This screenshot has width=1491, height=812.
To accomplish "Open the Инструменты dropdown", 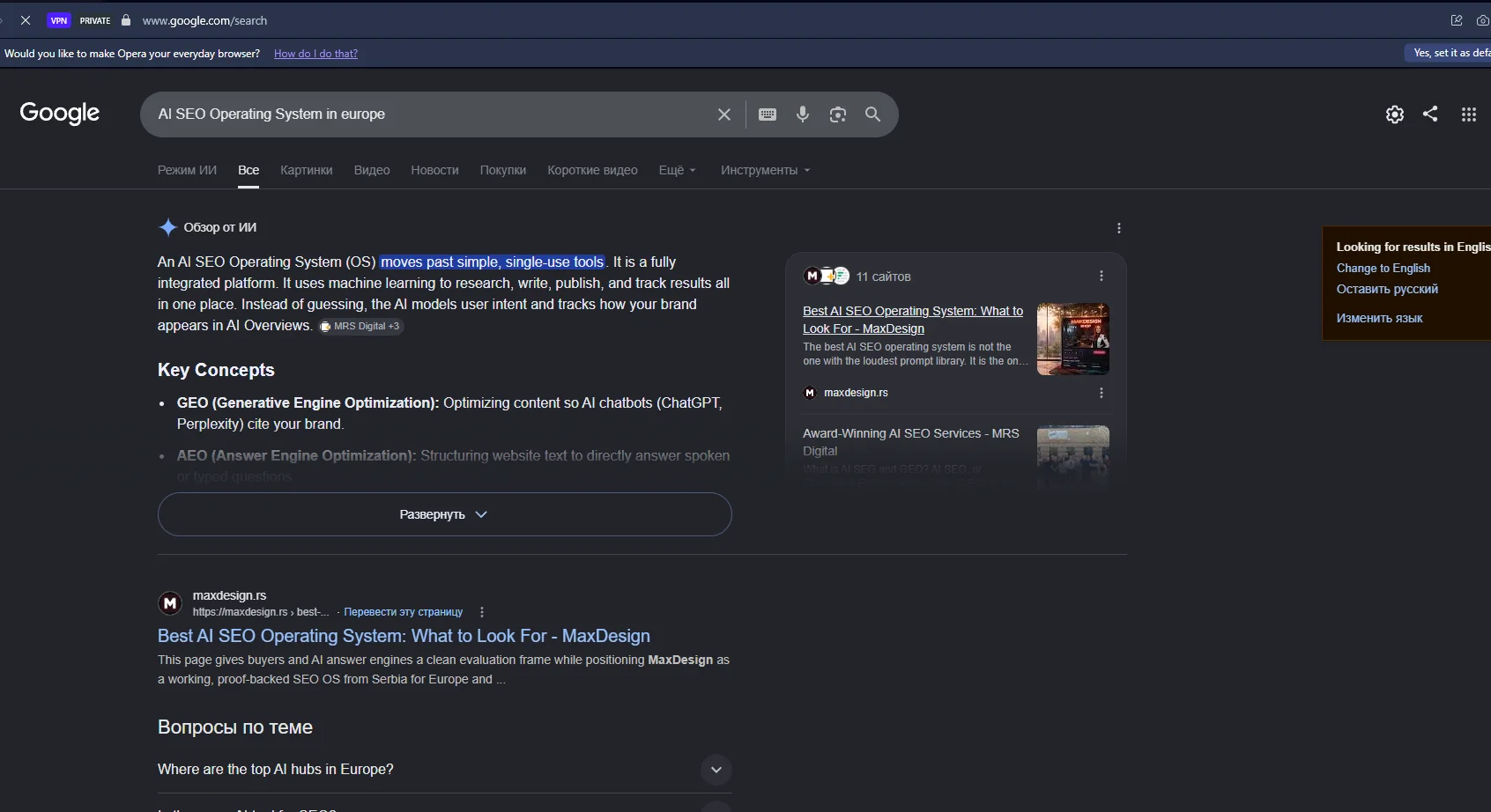I will [x=765, y=170].
